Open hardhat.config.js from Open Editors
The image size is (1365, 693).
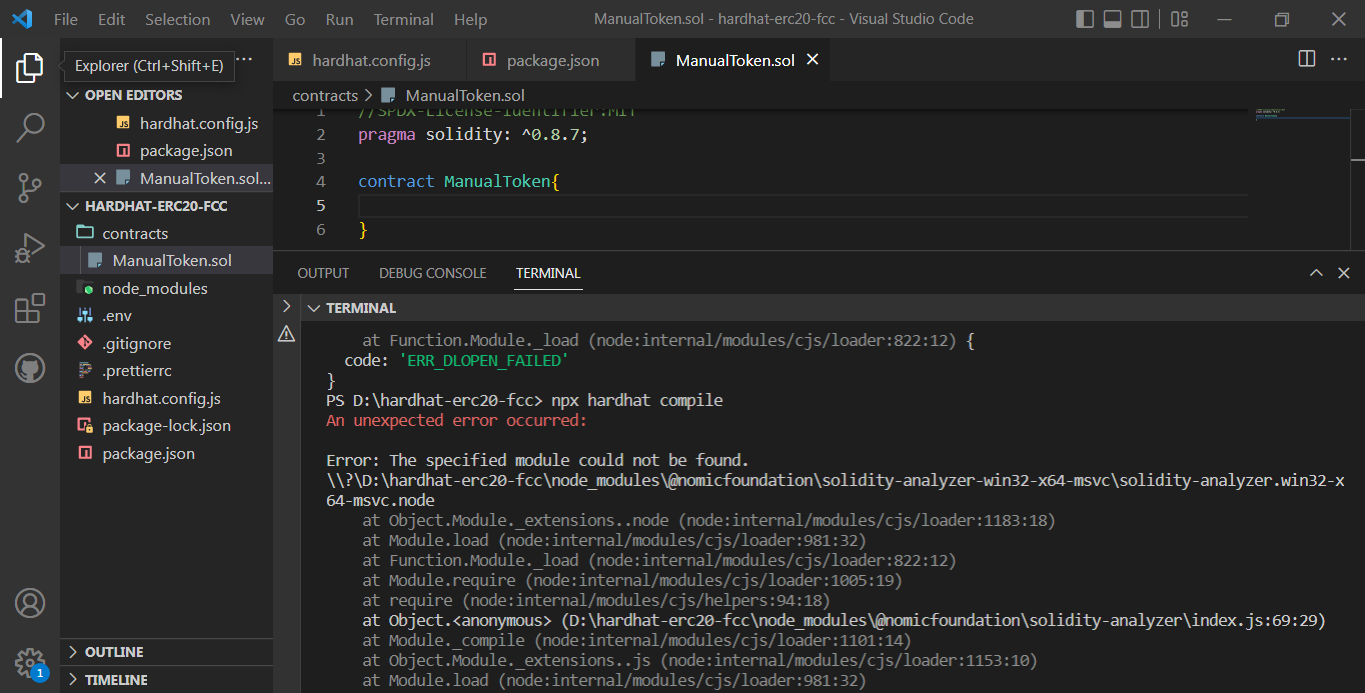tap(199, 123)
